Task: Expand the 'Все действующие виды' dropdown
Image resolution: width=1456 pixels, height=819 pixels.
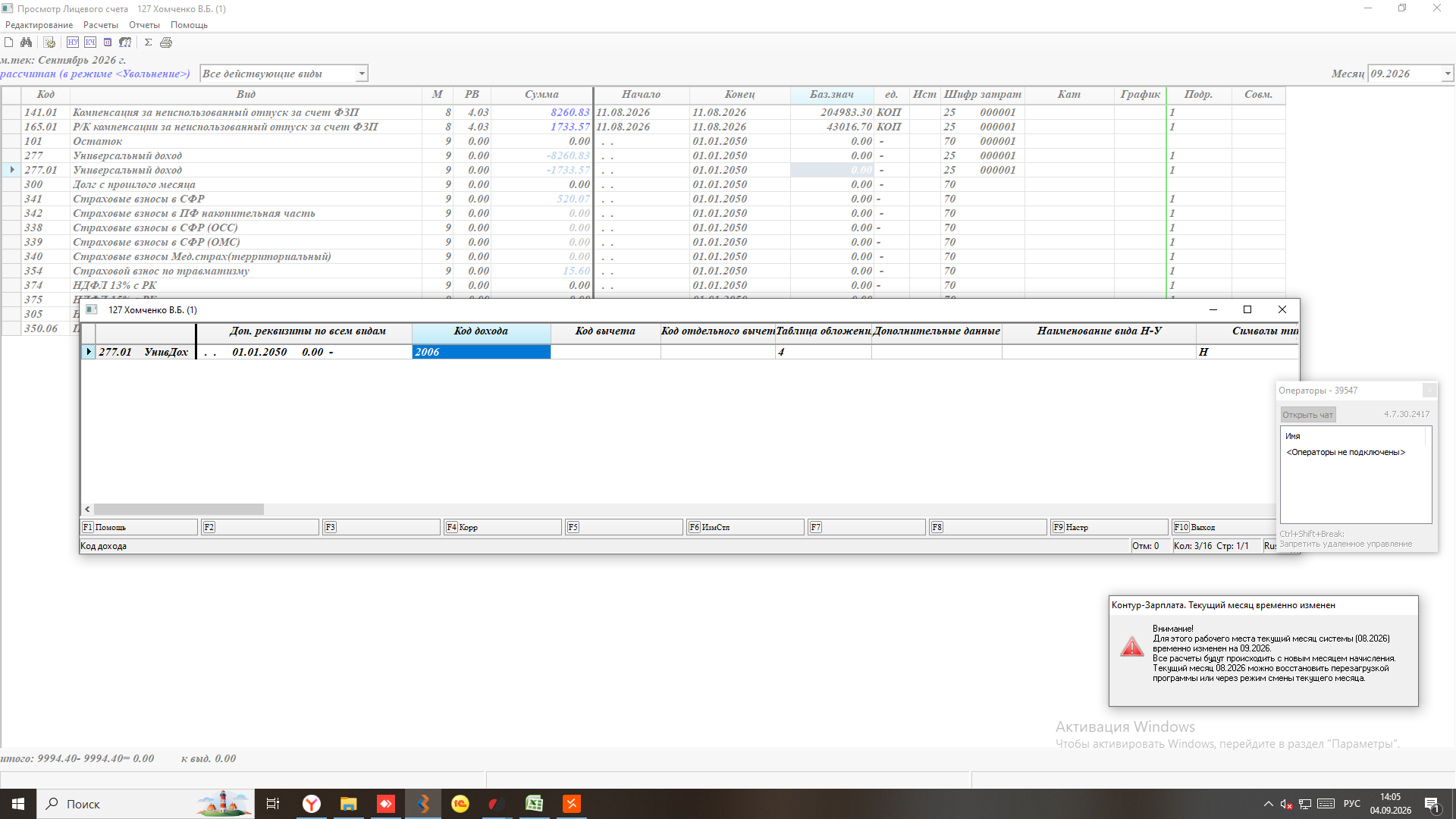Action: [362, 74]
